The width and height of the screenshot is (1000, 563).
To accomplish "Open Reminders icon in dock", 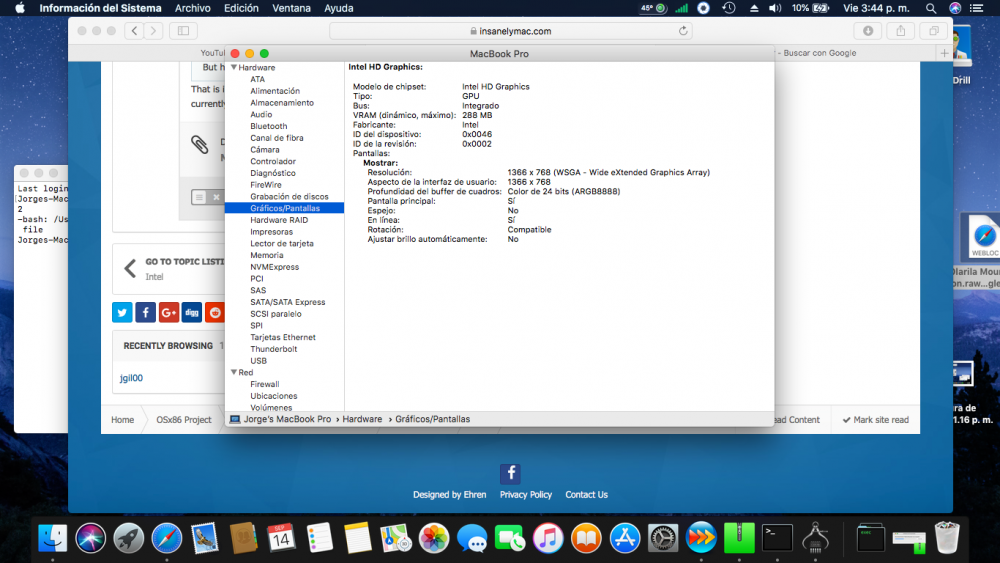I will (319, 537).
